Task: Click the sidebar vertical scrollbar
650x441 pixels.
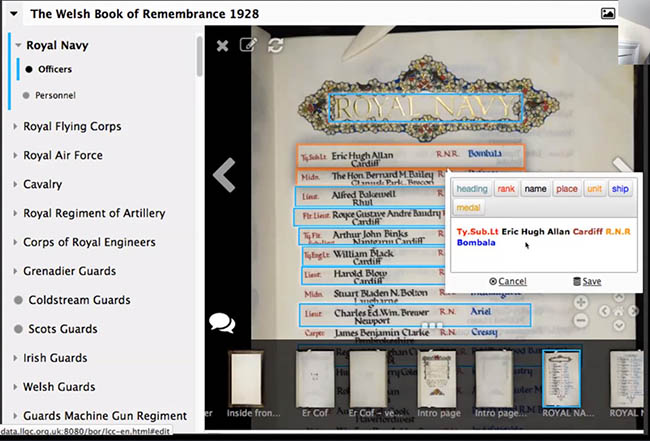Action: tap(199, 56)
